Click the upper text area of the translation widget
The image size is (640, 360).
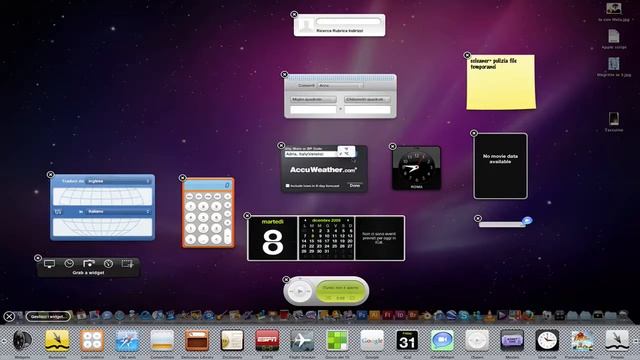pyautogui.click(x=102, y=196)
